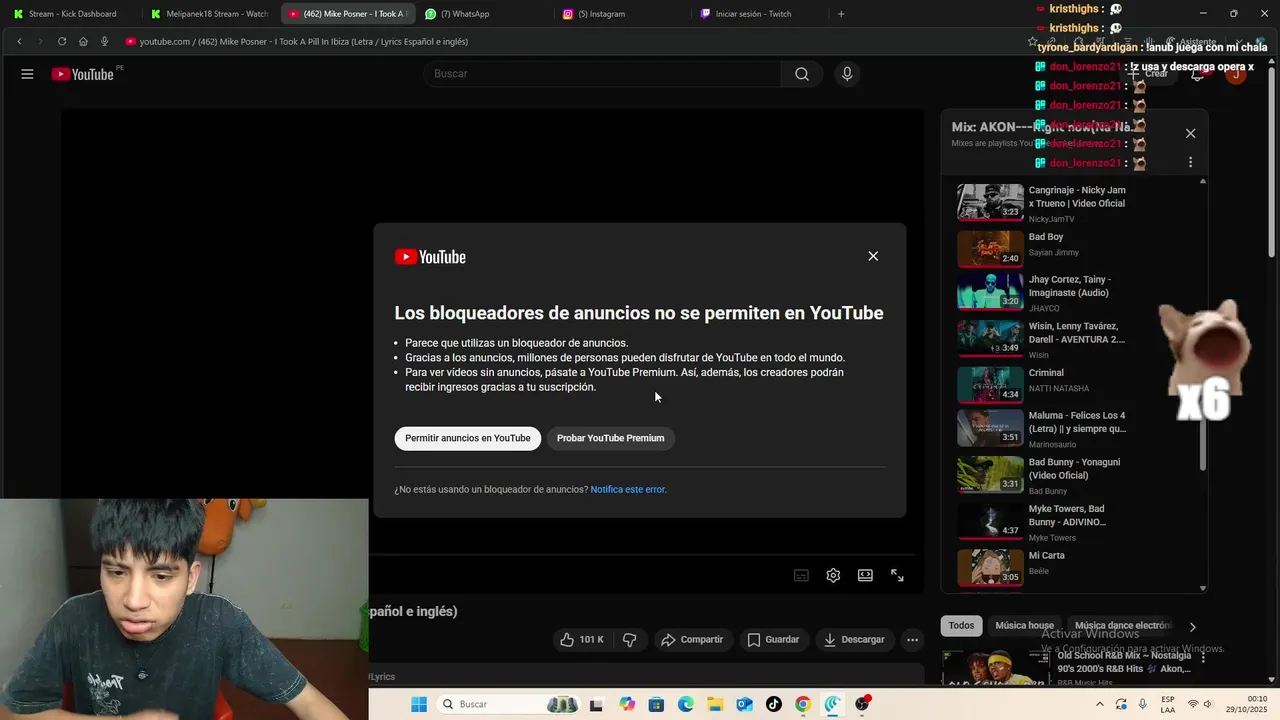
Task: Open video player settings gear
Action: click(833, 575)
